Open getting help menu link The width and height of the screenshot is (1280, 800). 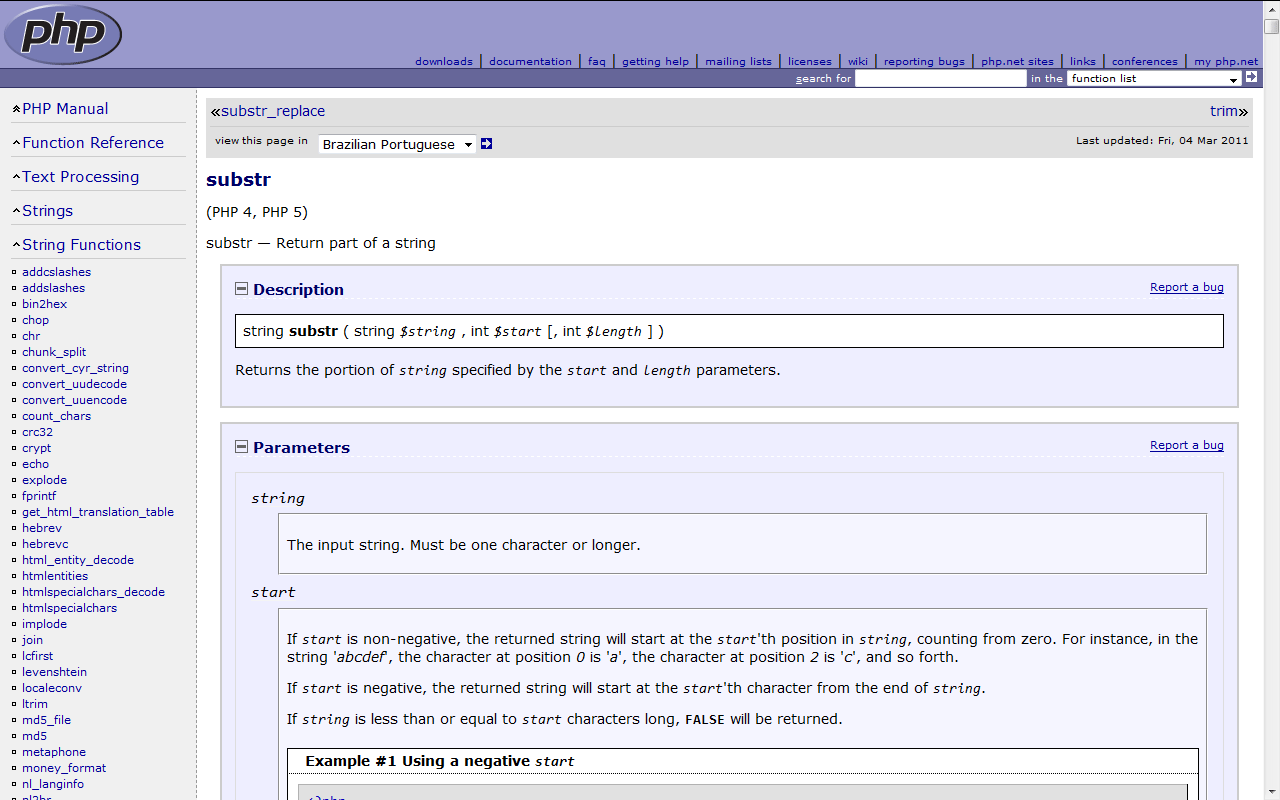[x=655, y=61]
